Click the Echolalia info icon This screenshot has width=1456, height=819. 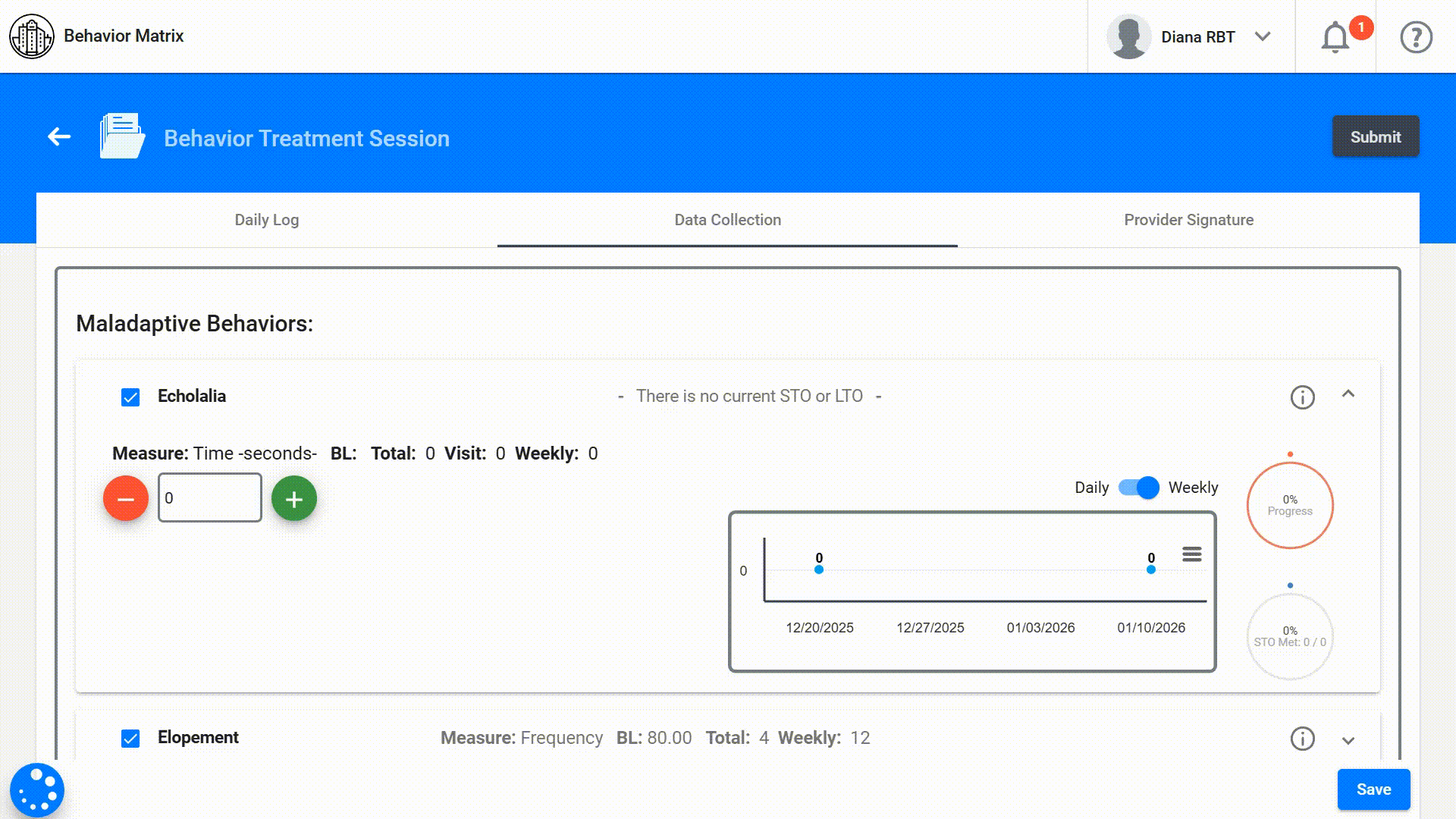coord(1302,397)
